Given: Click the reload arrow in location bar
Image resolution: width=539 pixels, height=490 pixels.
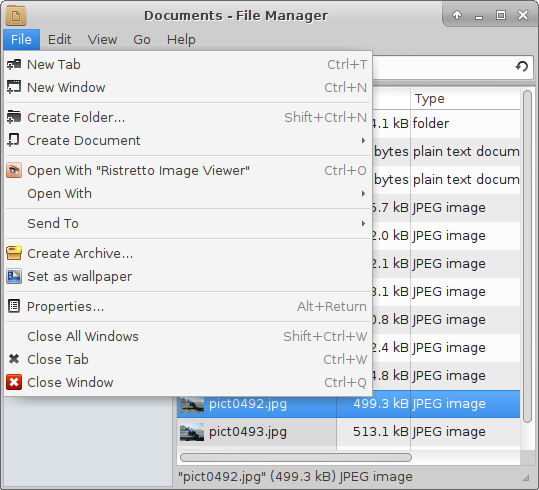Looking at the screenshot, I should [522, 66].
